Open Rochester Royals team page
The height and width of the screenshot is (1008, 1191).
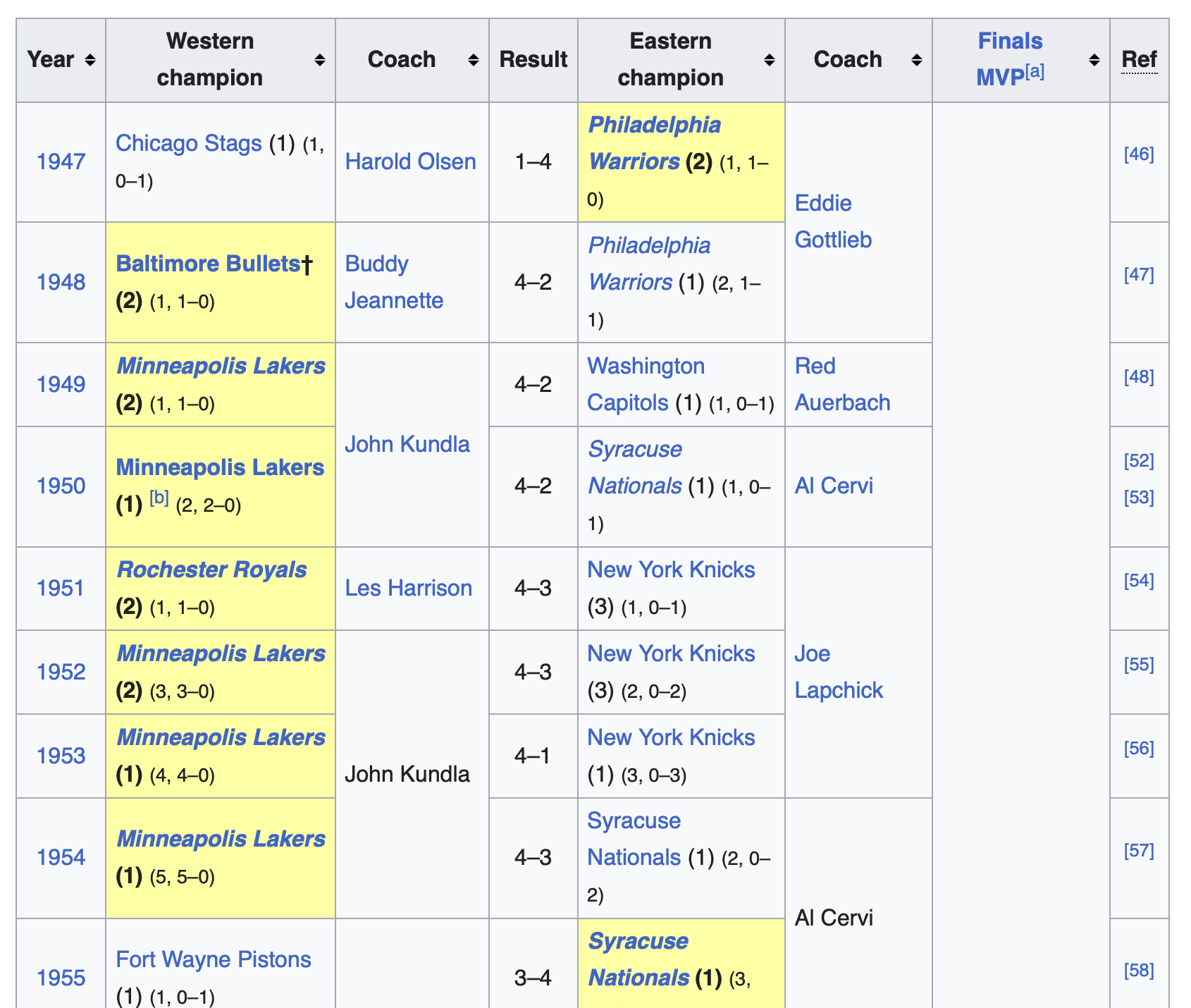coord(211,570)
